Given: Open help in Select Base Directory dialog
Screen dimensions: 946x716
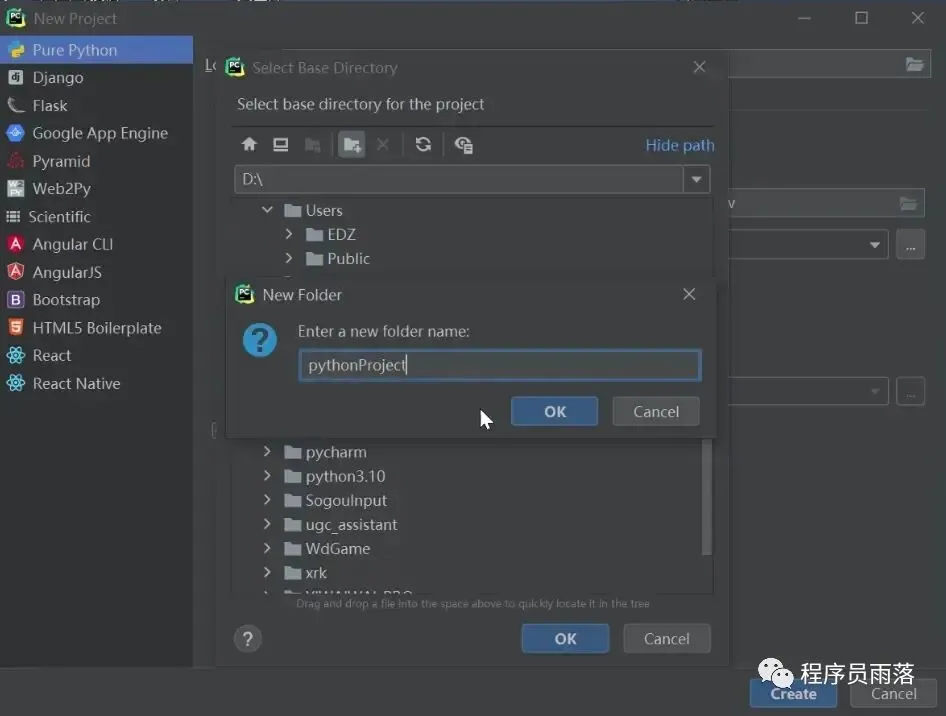Looking at the screenshot, I should click(x=248, y=639).
